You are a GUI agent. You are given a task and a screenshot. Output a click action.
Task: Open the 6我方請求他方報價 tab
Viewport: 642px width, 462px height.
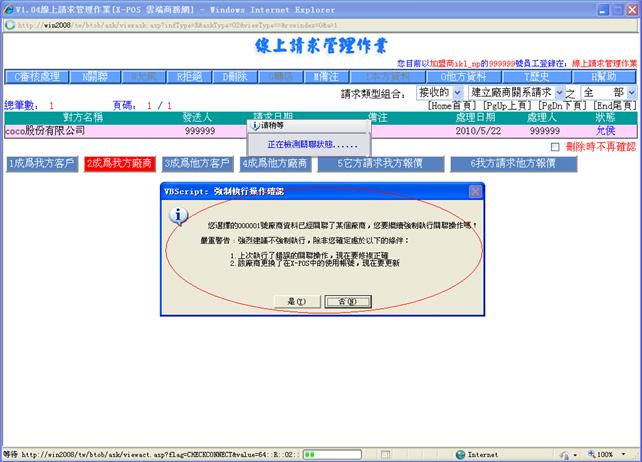point(502,163)
